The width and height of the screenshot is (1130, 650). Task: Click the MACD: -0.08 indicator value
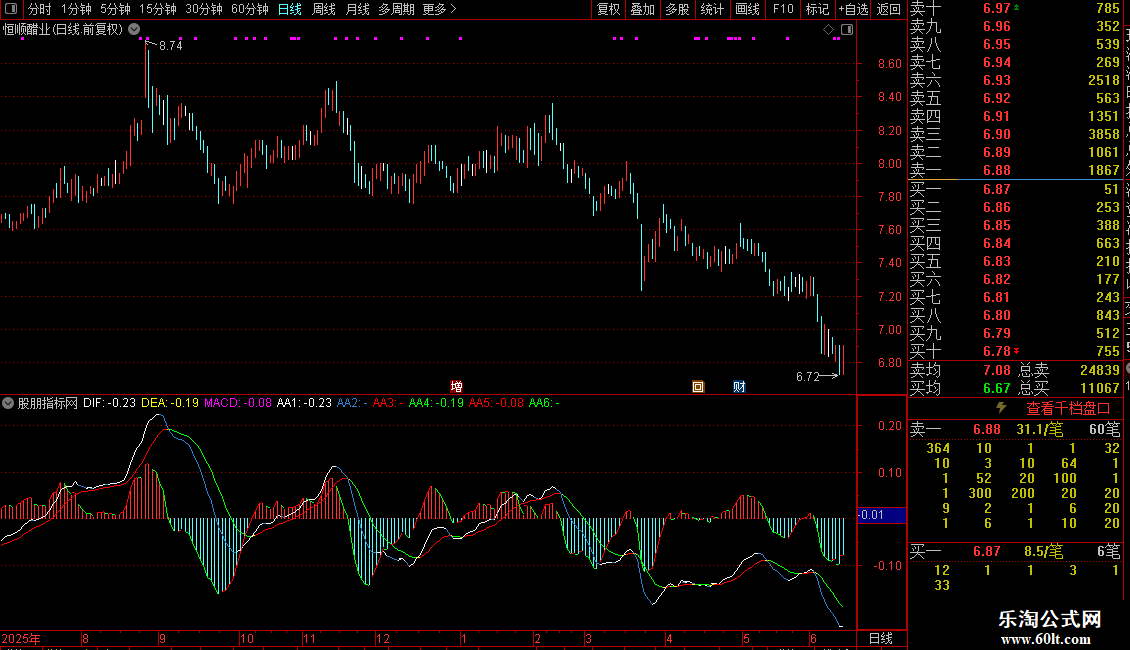(238, 403)
